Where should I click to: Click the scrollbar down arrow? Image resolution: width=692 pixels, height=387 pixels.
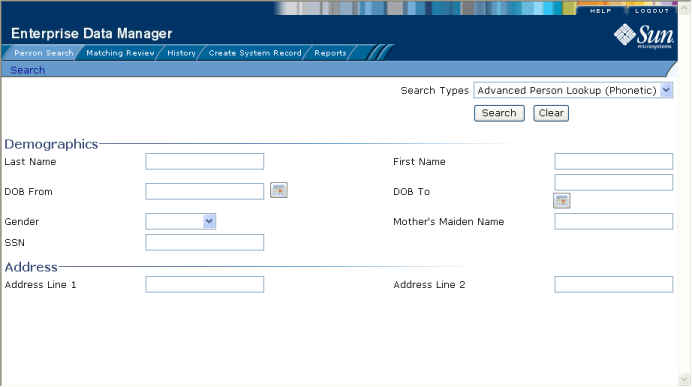click(684, 379)
